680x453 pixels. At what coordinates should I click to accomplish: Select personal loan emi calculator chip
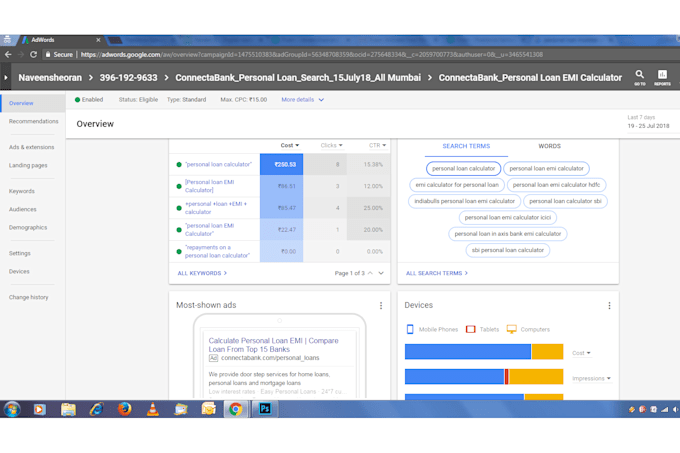pyautogui.click(x=546, y=169)
